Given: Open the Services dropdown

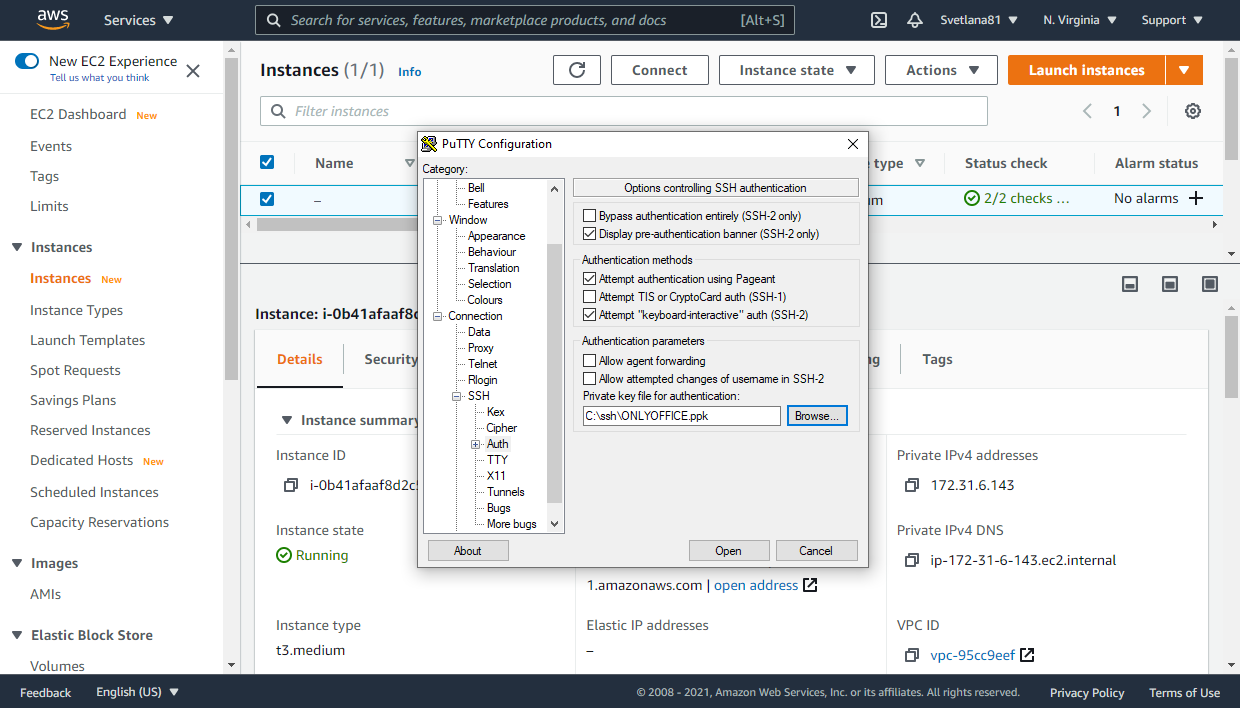Looking at the screenshot, I should (138, 20).
